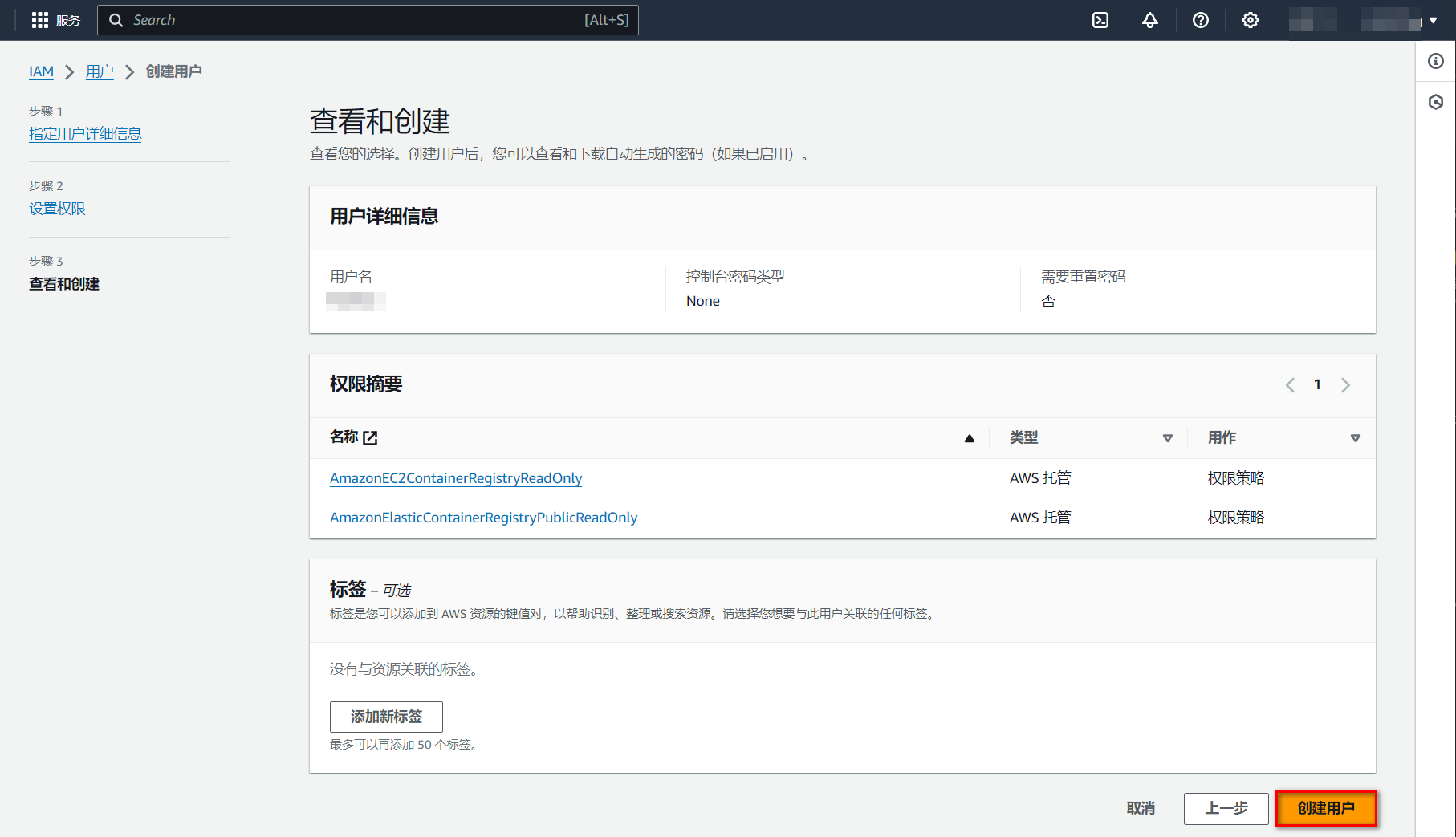The height and width of the screenshot is (837, 1456).
Task: Open the settings gear in header
Action: click(1250, 20)
